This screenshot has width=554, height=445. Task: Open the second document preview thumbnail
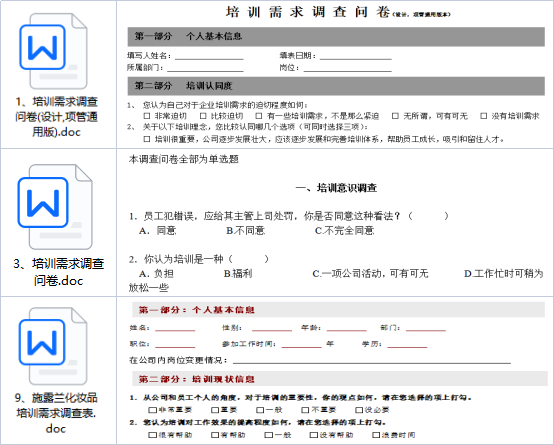pos(335,223)
